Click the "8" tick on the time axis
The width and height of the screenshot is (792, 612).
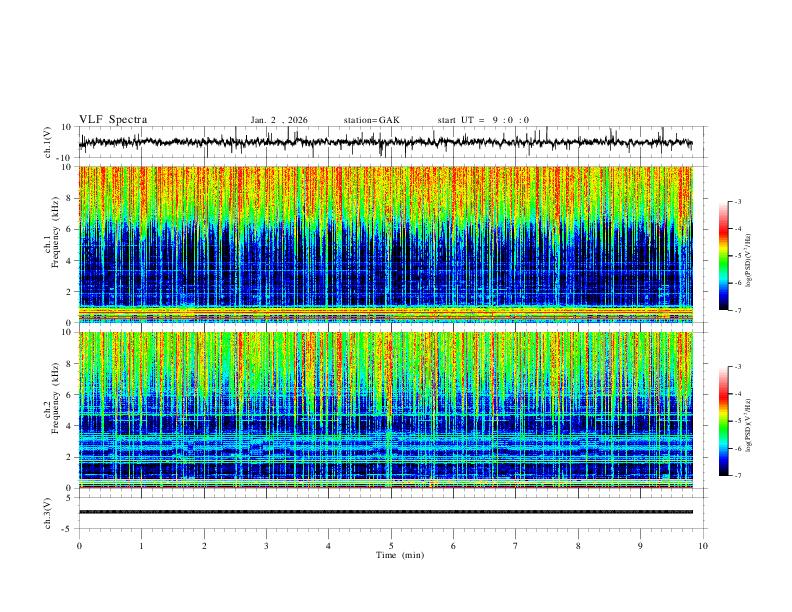click(x=578, y=546)
